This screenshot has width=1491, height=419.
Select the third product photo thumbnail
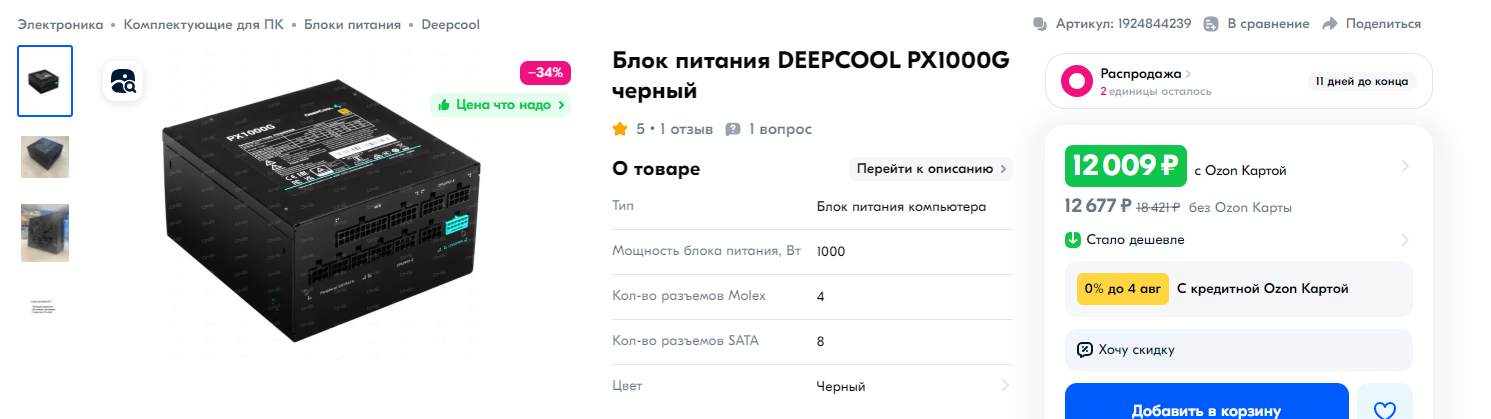45,233
